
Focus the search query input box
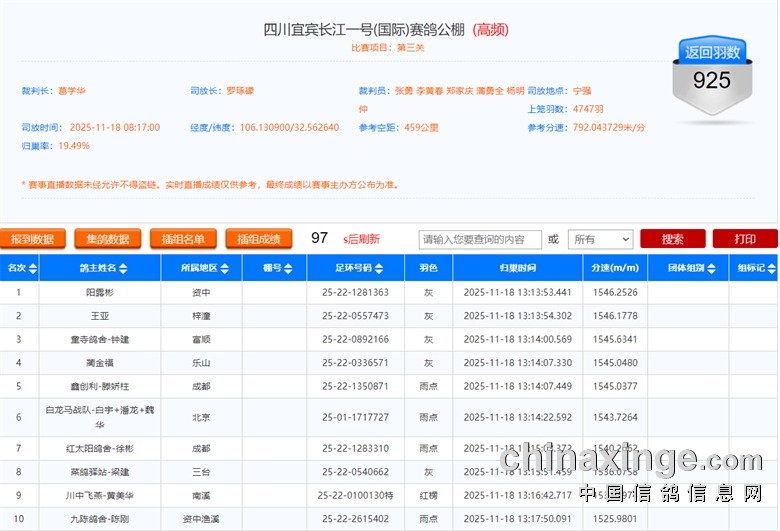click(x=480, y=240)
